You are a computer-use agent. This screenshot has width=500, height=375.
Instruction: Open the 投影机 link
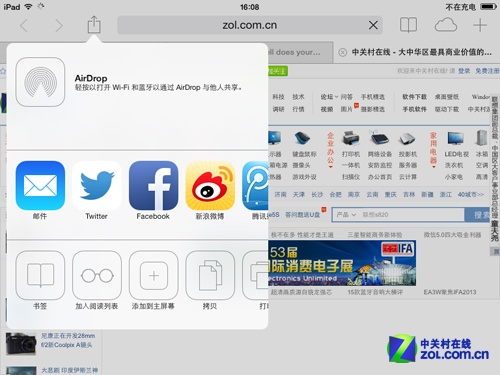[x=408, y=154]
